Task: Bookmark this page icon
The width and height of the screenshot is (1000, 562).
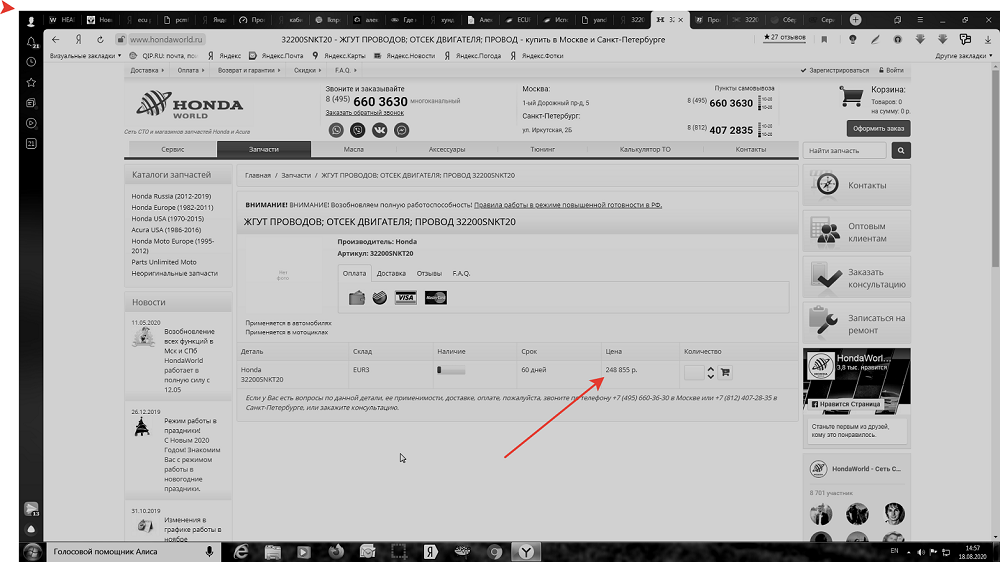Action: tap(824, 40)
